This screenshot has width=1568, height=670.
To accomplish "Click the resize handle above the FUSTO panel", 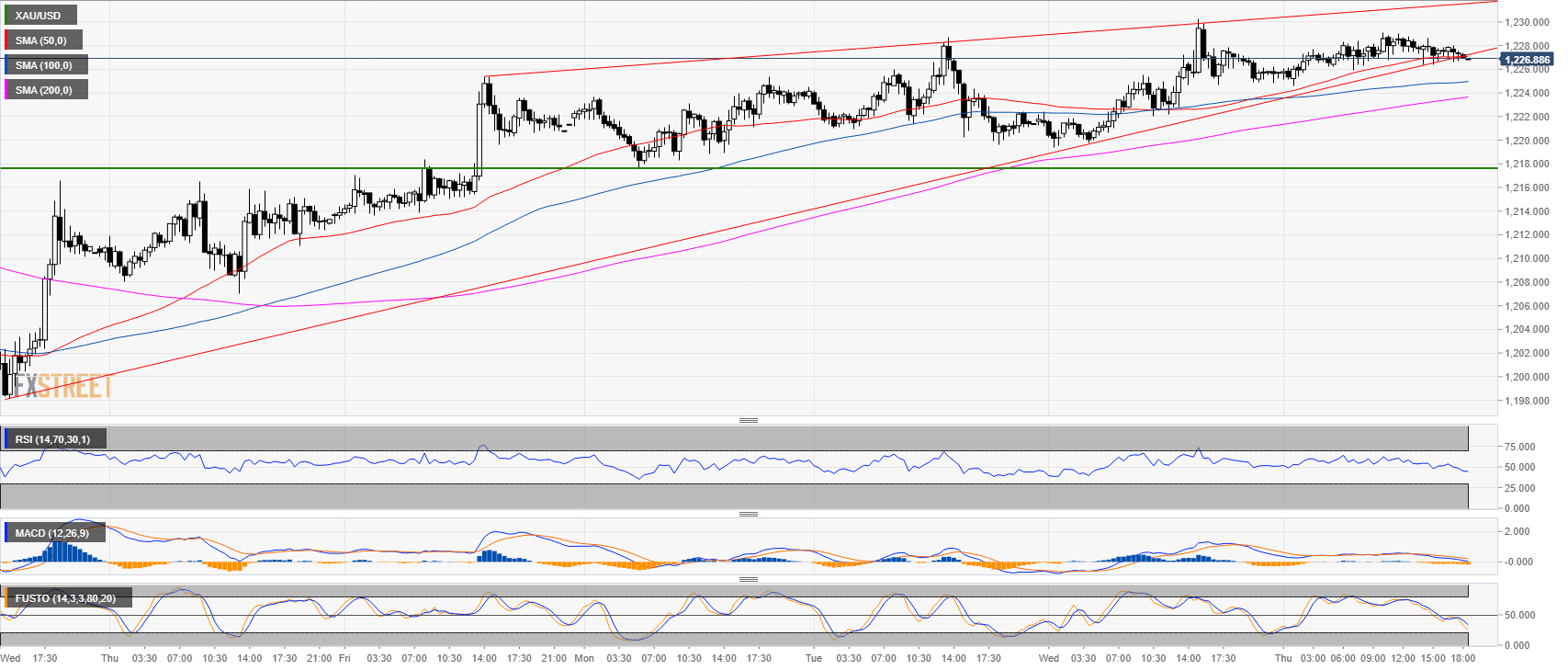I will 748,579.
